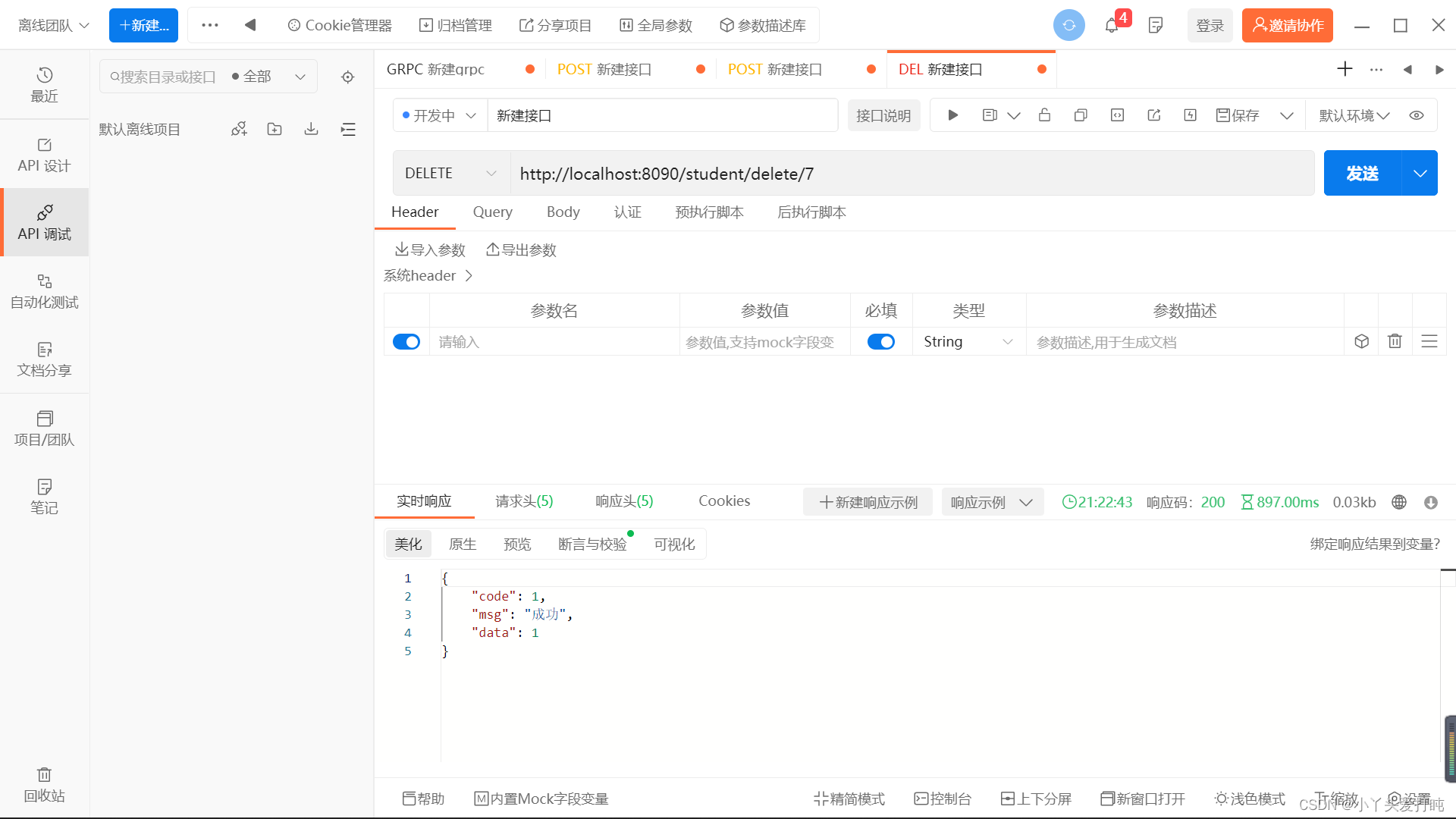Switch to the 认证 tab
The height and width of the screenshot is (819, 1456).
tap(627, 212)
